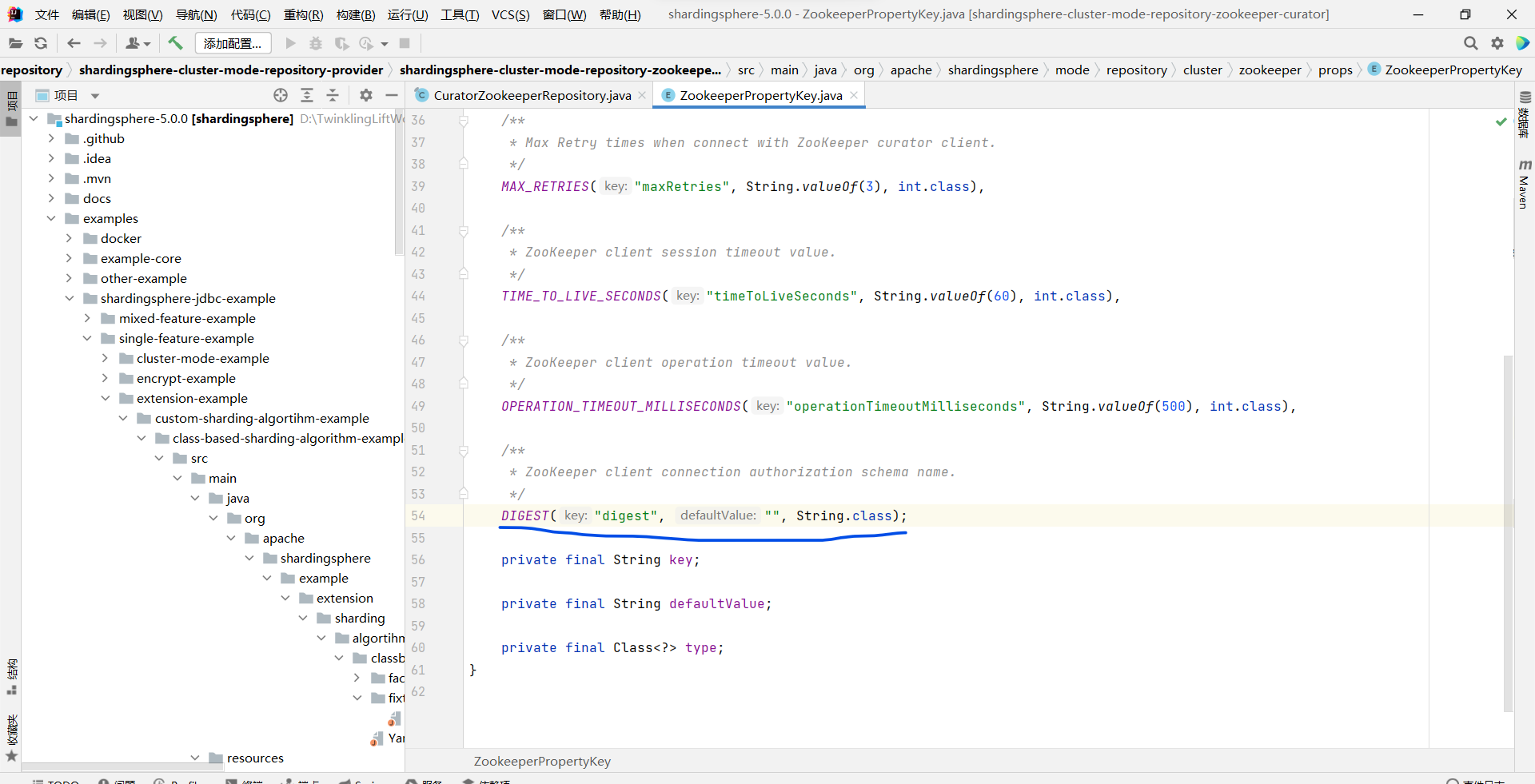Close the CuratorZookeeperRepository.java tab

click(642, 95)
